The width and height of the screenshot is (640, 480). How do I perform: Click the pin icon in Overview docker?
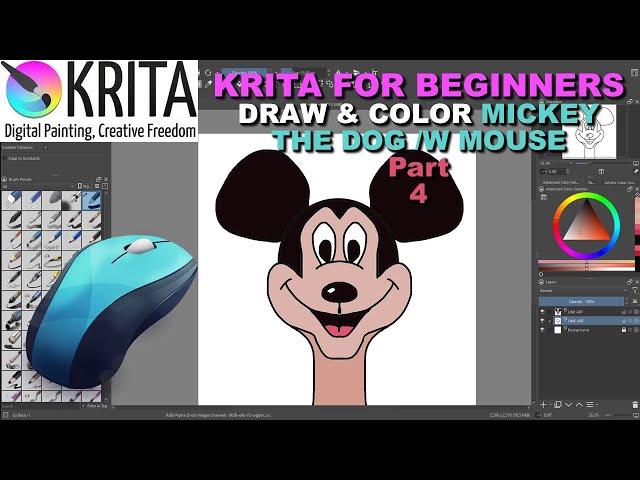point(636,171)
